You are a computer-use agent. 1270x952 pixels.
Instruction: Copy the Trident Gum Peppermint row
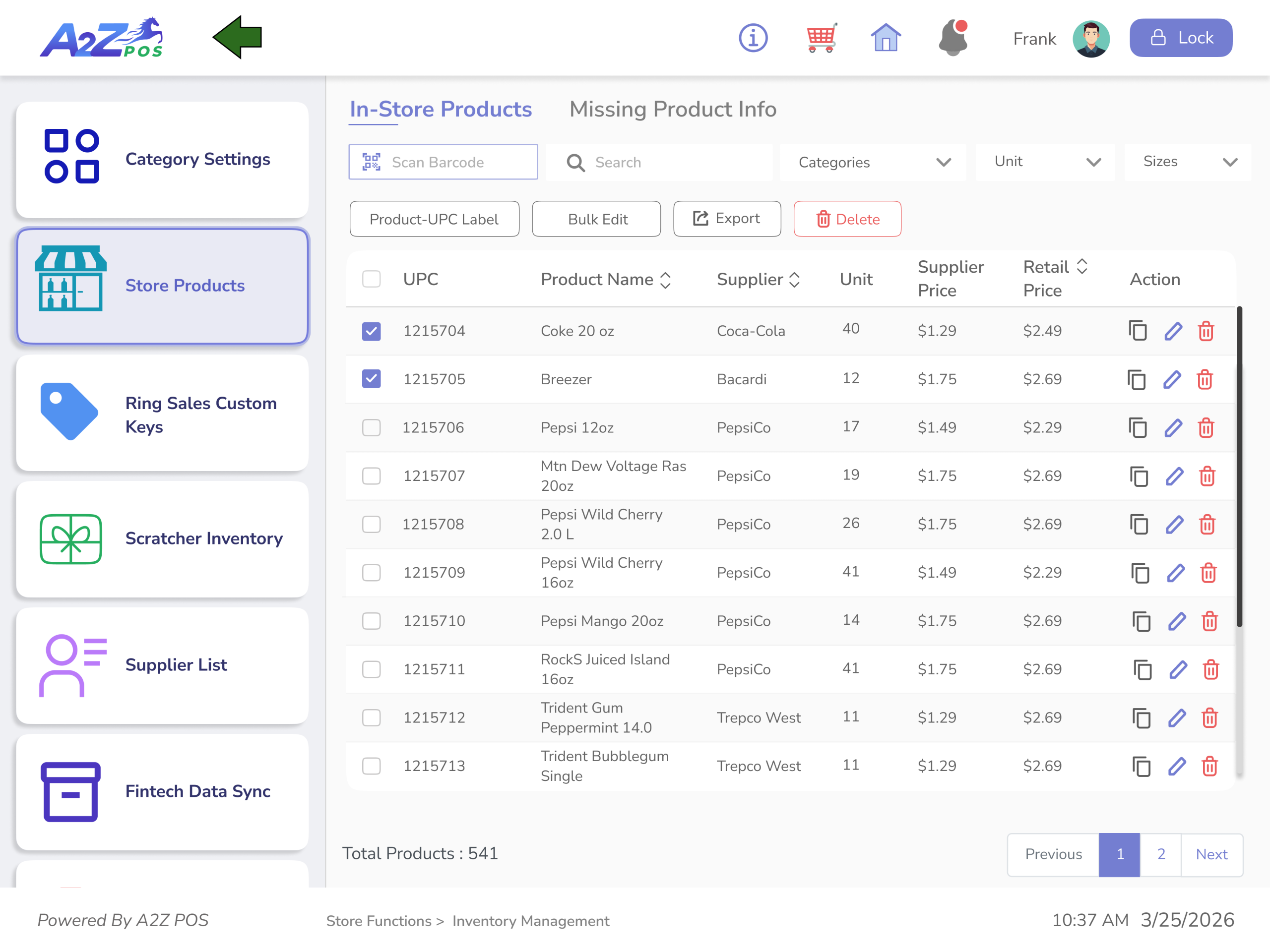(x=1141, y=717)
